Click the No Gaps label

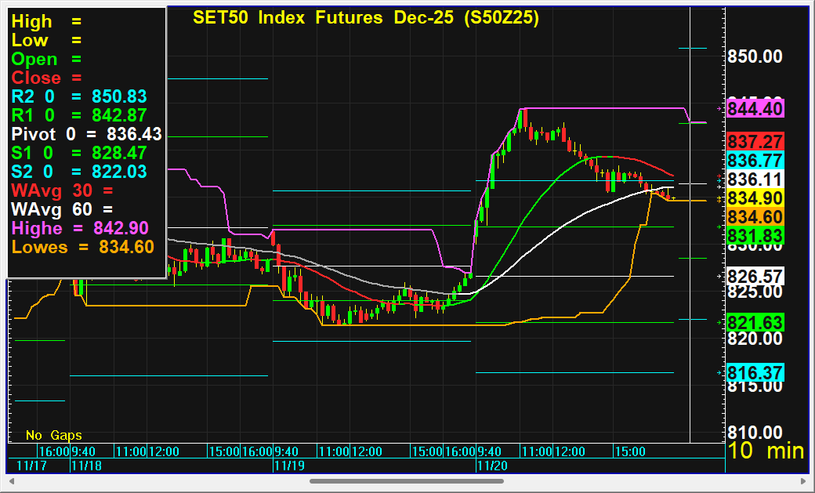[54, 436]
